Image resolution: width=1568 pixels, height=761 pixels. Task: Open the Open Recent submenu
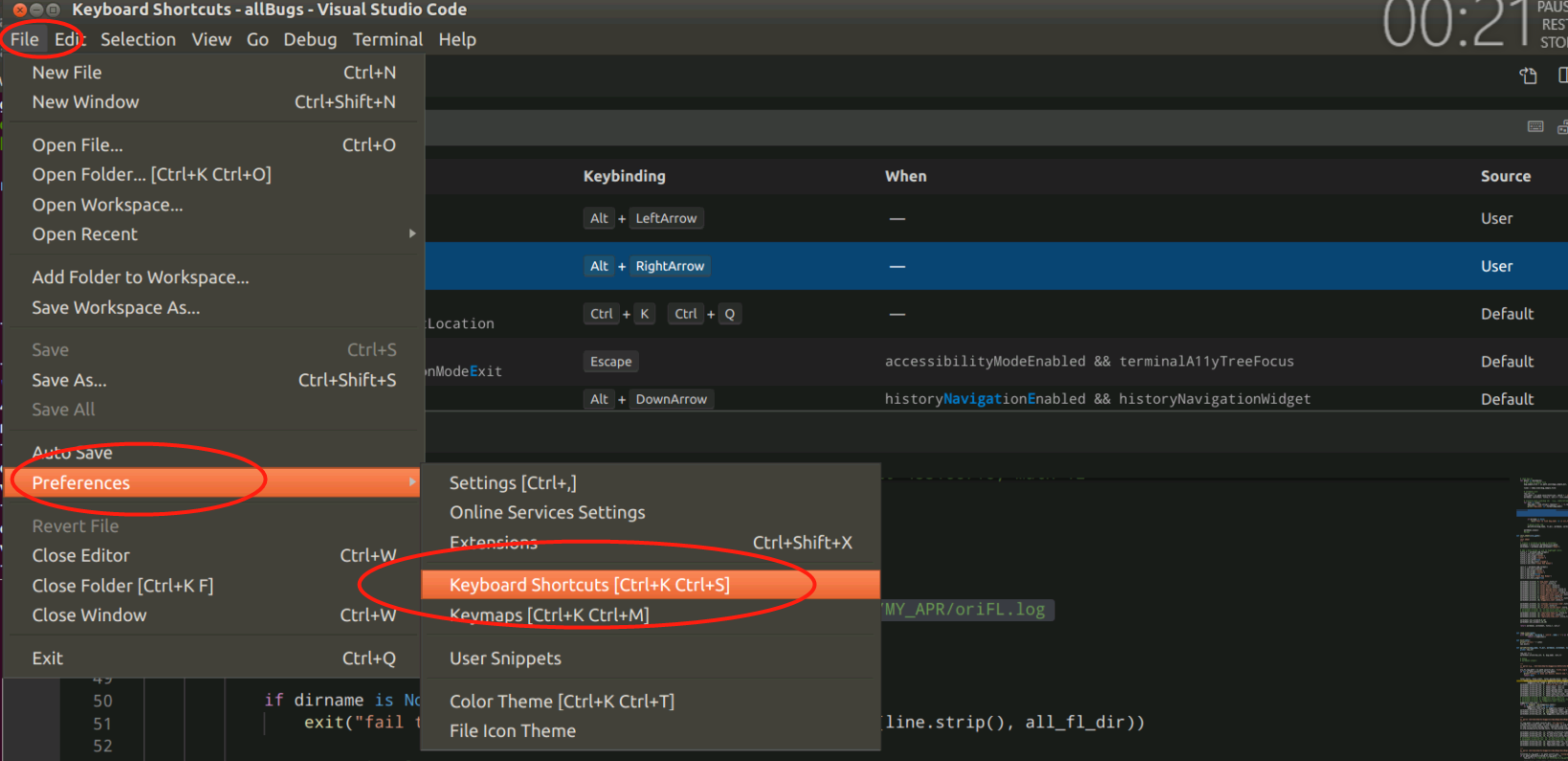pos(214,235)
